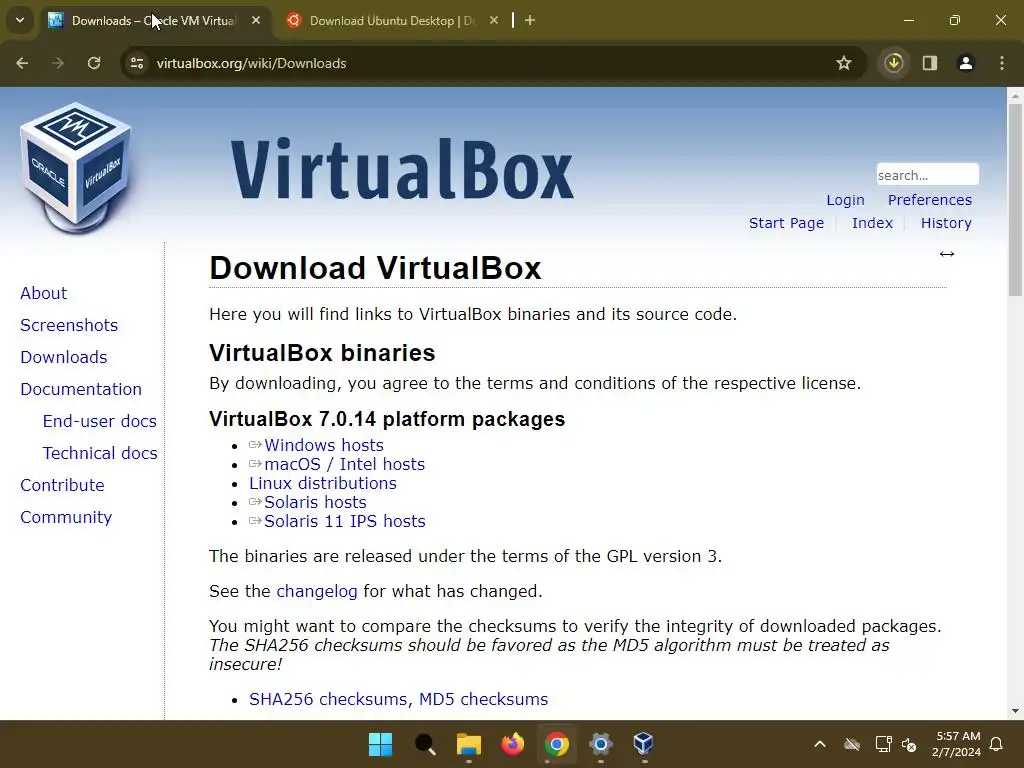Open Screenshots in the sidebar
Screen dimensions: 1024x768
(x=69, y=325)
